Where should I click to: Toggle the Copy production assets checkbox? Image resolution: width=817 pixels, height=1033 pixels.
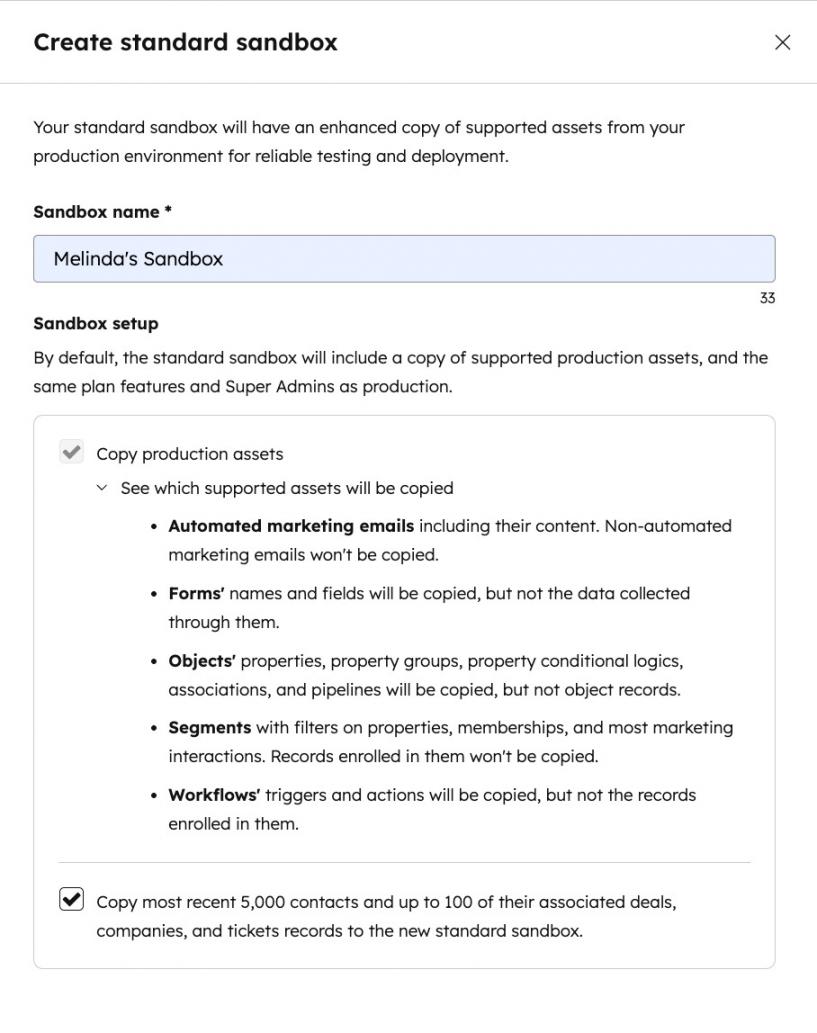pos(72,453)
